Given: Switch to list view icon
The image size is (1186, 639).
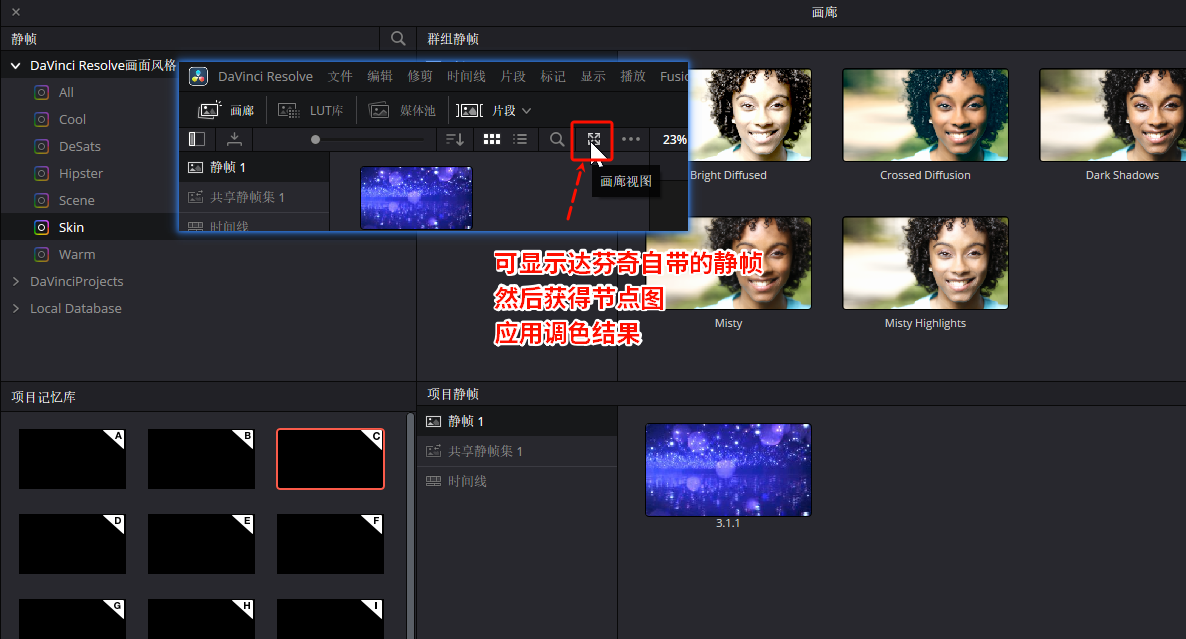Looking at the screenshot, I should pyautogui.click(x=520, y=139).
